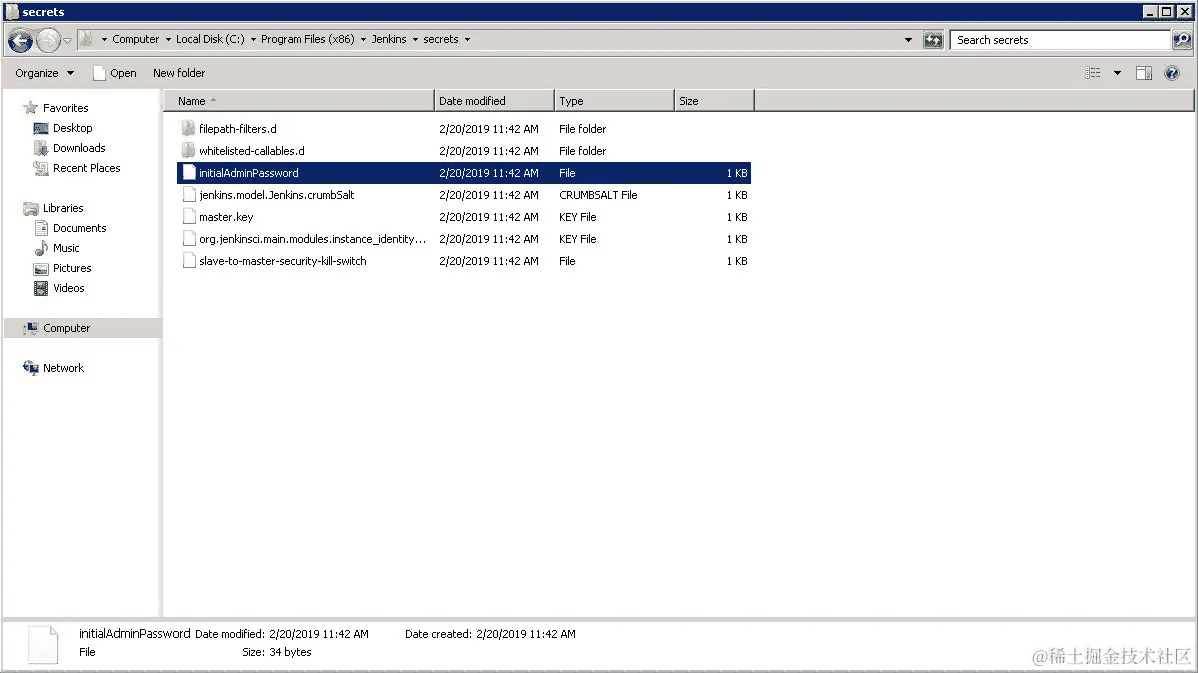Select Local Disk (C:) breadcrumb
The width and height of the screenshot is (1198, 673).
coord(210,39)
